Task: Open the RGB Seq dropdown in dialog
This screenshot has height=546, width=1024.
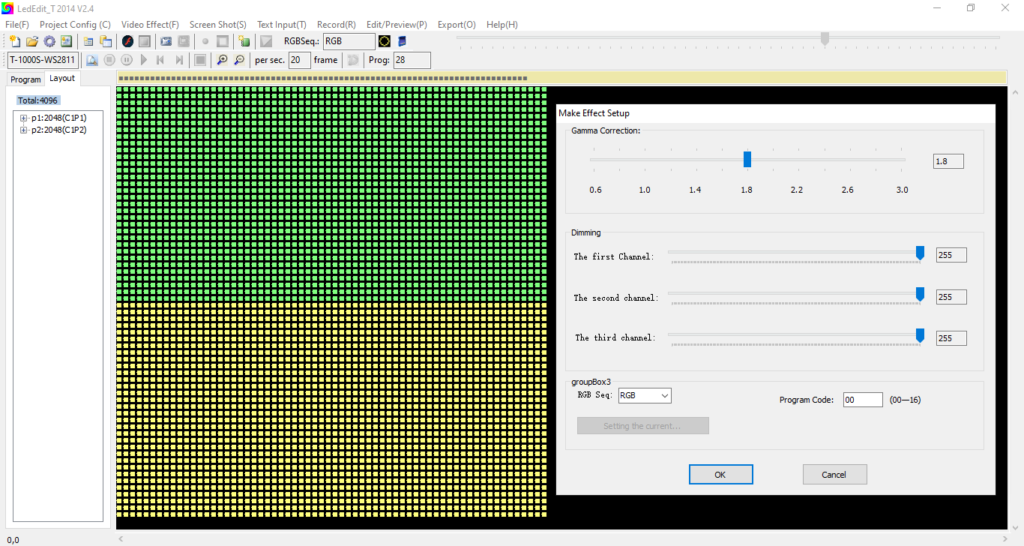Action: pyautogui.click(x=645, y=395)
